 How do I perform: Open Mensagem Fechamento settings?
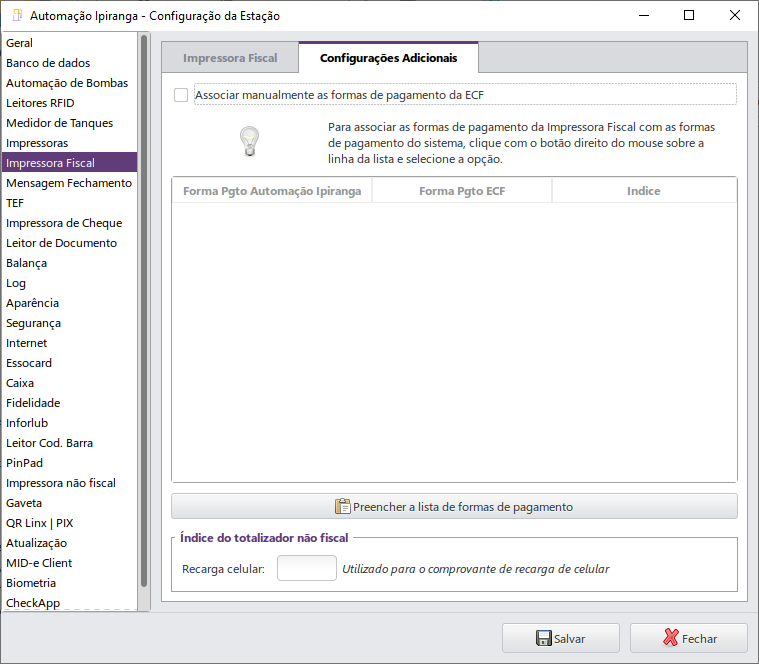pyautogui.click(x=69, y=183)
